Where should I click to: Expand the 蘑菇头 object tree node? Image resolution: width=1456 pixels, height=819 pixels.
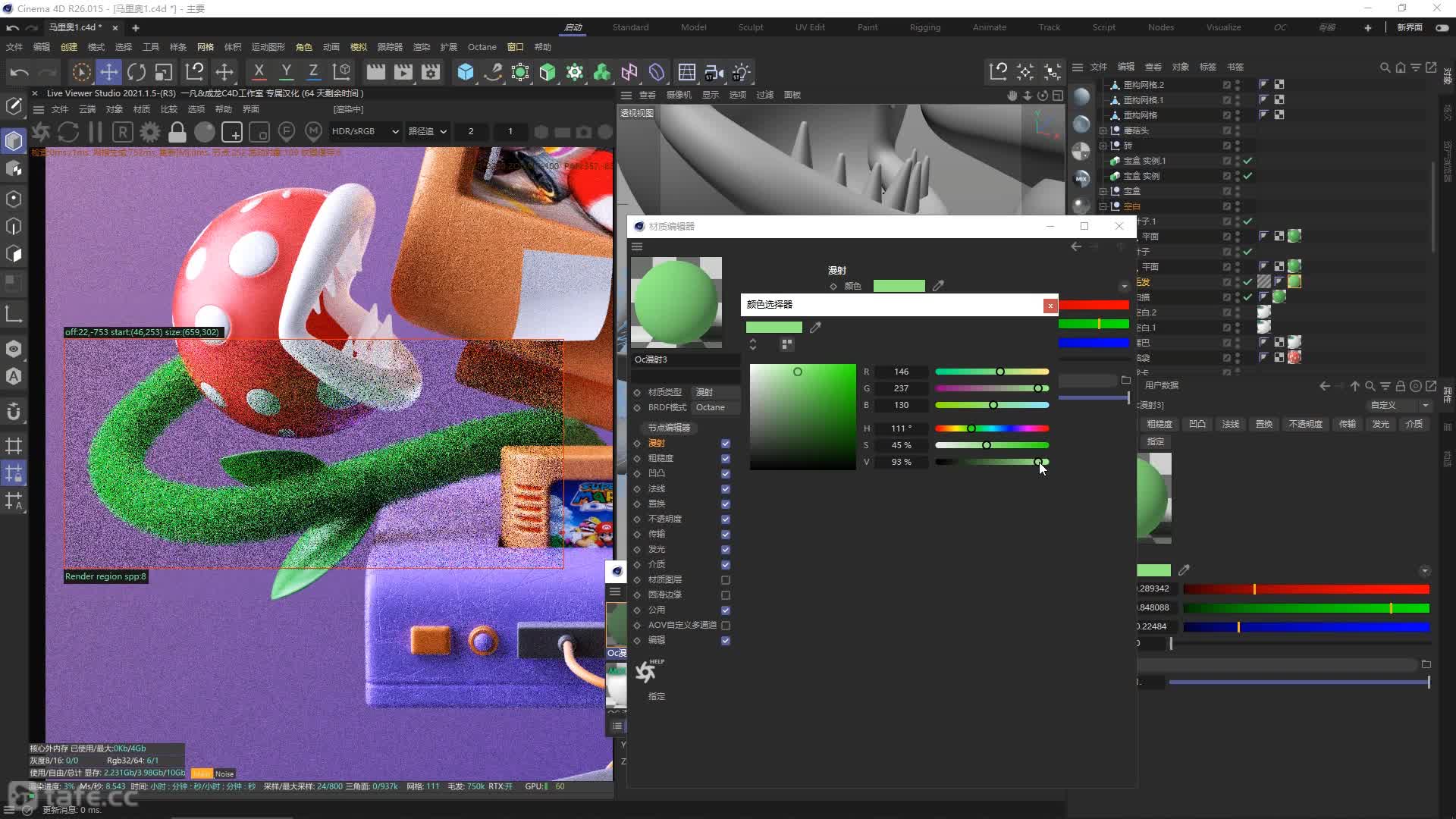1103,130
